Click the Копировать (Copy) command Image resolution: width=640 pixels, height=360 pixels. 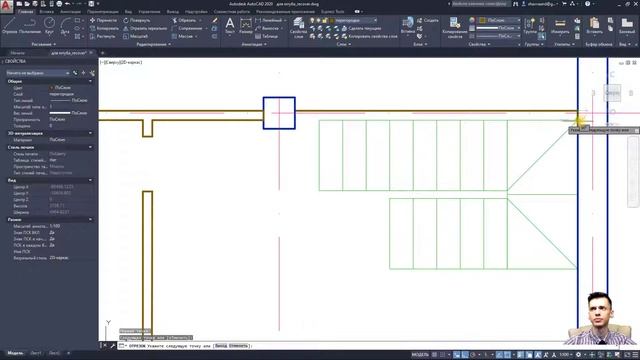point(104,28)
